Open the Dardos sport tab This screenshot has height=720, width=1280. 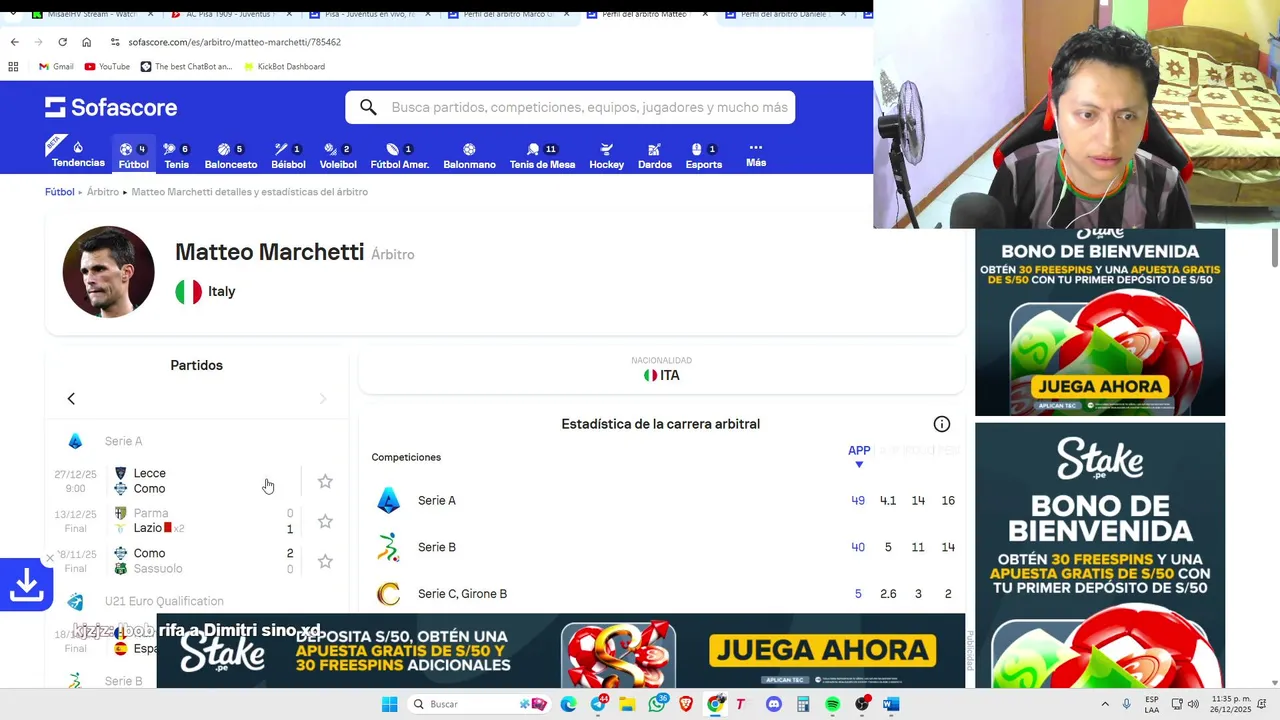(x=655, y=156)
